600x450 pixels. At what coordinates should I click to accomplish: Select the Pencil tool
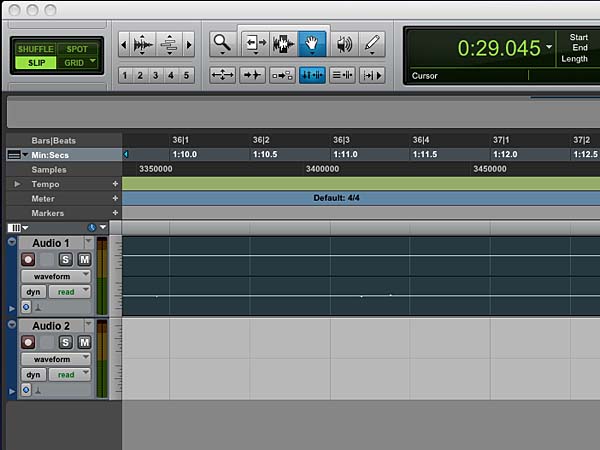click(x=372, y=44)
